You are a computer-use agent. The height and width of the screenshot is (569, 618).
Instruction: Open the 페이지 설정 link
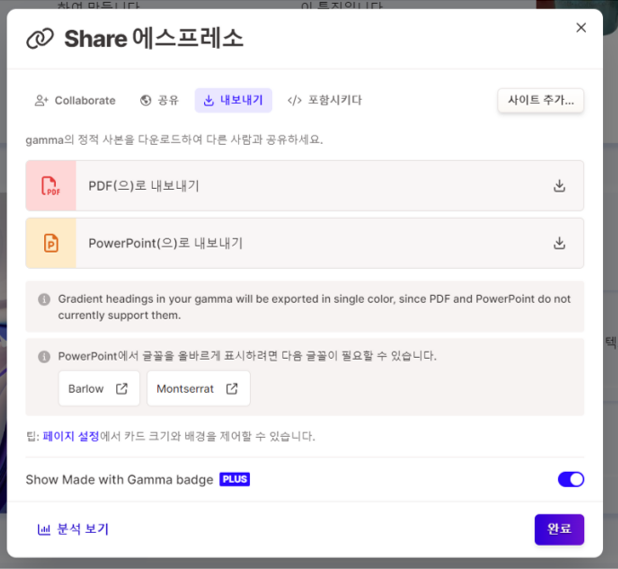(71, 436)
